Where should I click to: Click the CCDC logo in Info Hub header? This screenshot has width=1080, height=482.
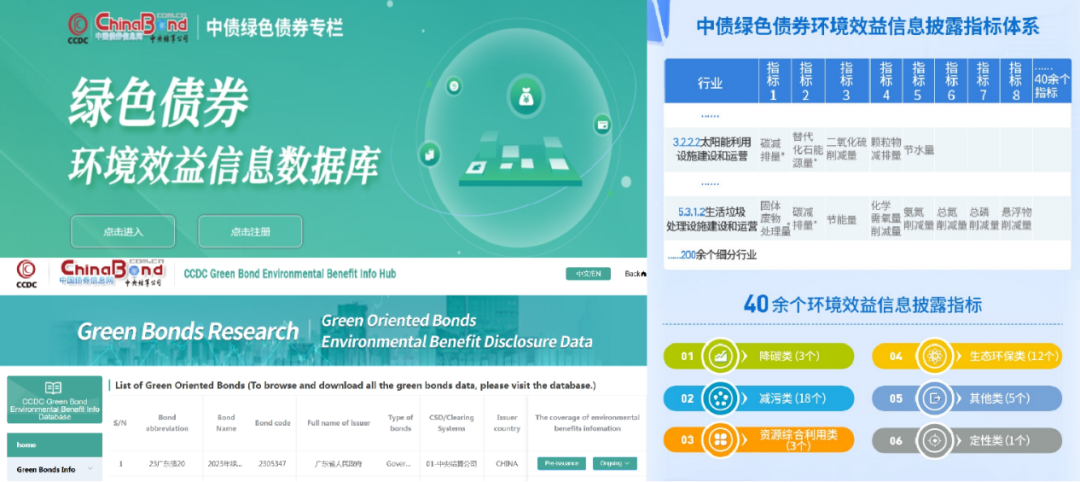click(x=26, y=274)
